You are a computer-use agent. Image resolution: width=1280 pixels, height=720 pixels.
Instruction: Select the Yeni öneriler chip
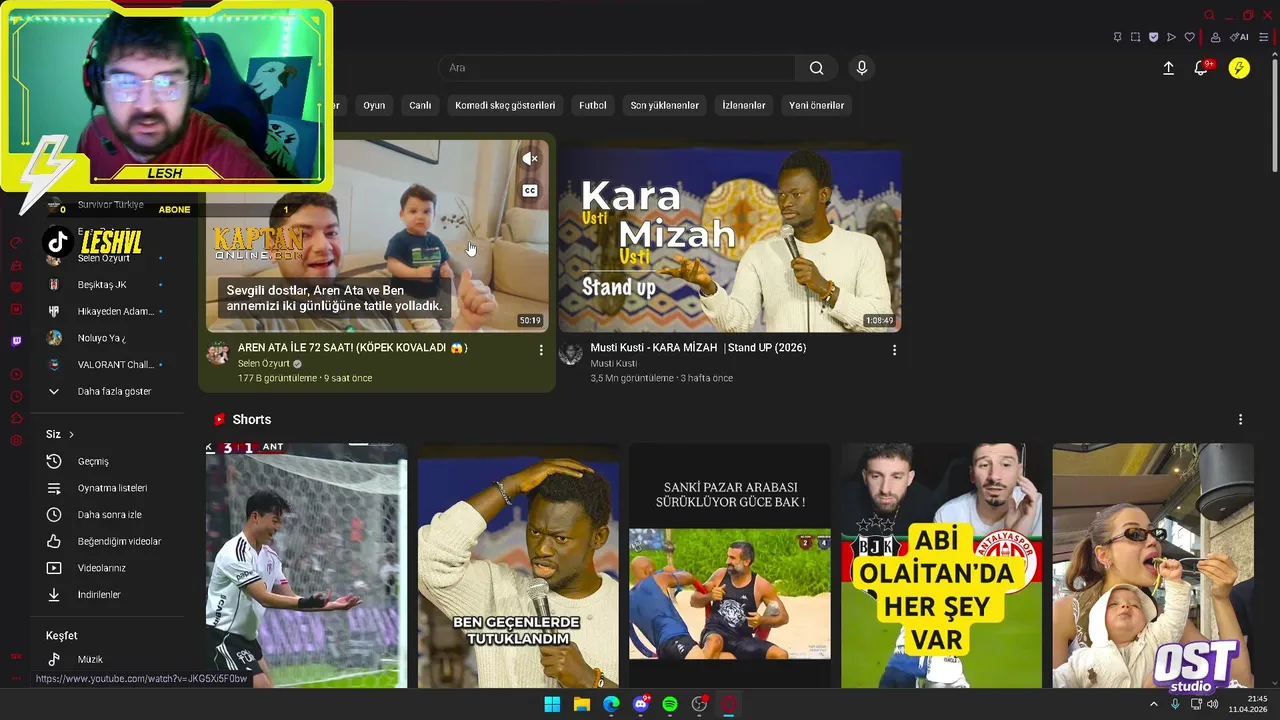pos(816,105)
